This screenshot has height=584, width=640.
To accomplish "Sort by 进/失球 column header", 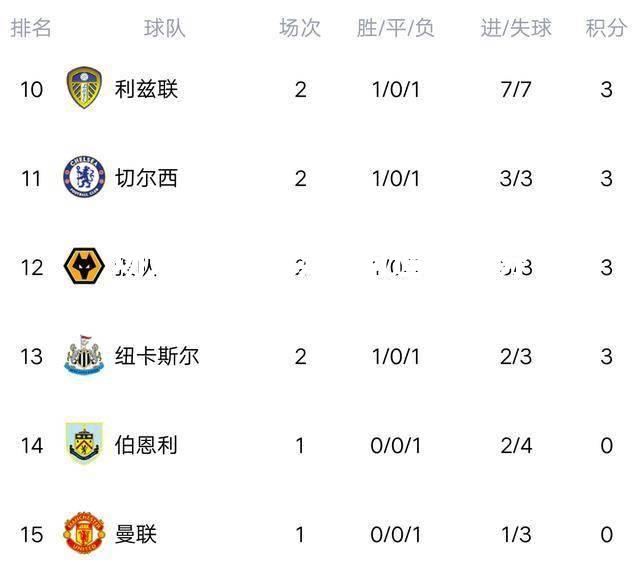I will 516,28.
